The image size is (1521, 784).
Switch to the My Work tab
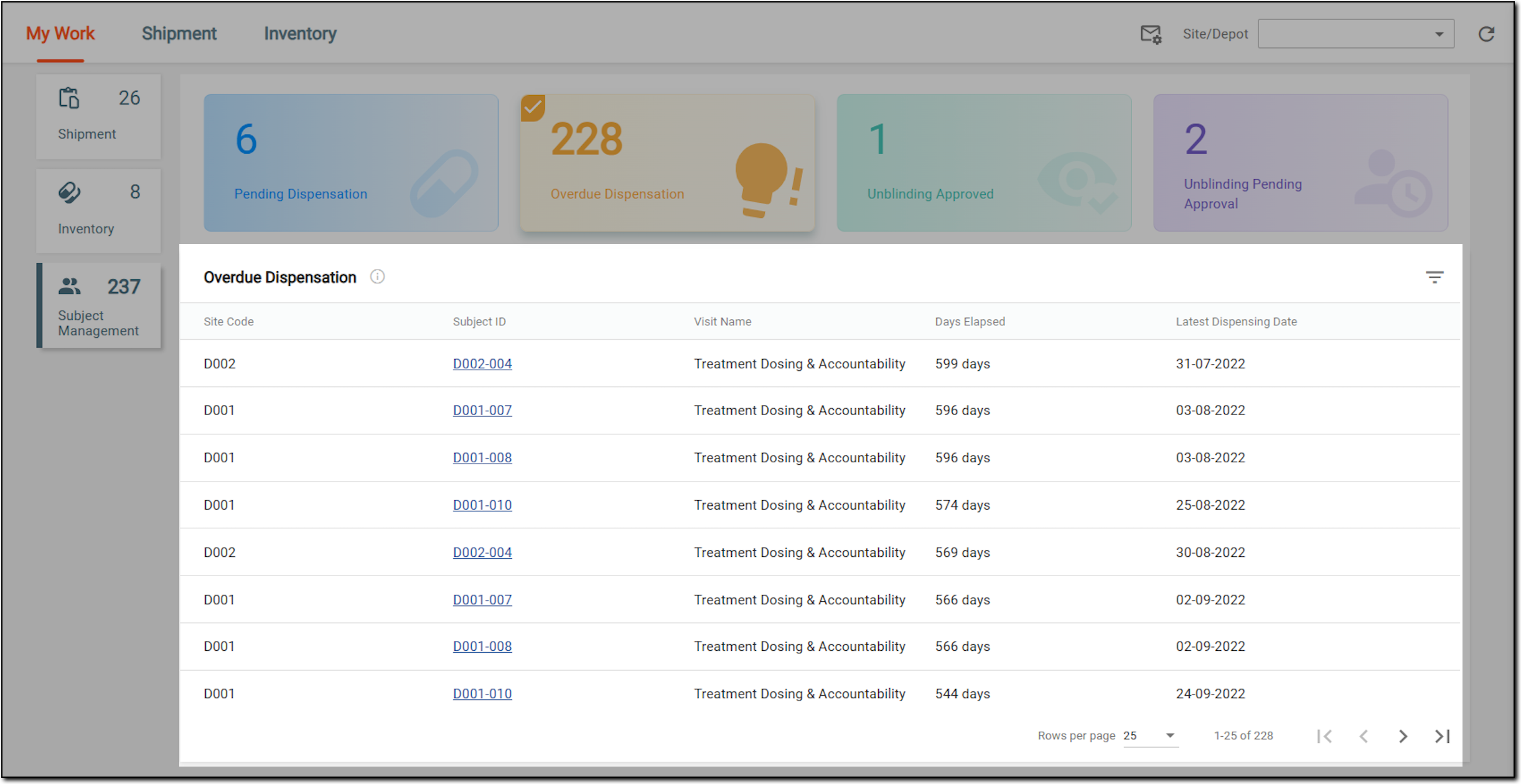[60, 34]
